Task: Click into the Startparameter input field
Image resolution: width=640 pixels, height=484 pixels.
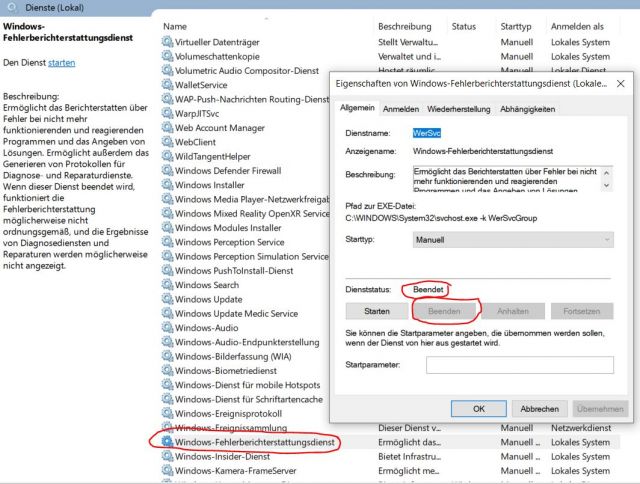Action: (520, 365)
